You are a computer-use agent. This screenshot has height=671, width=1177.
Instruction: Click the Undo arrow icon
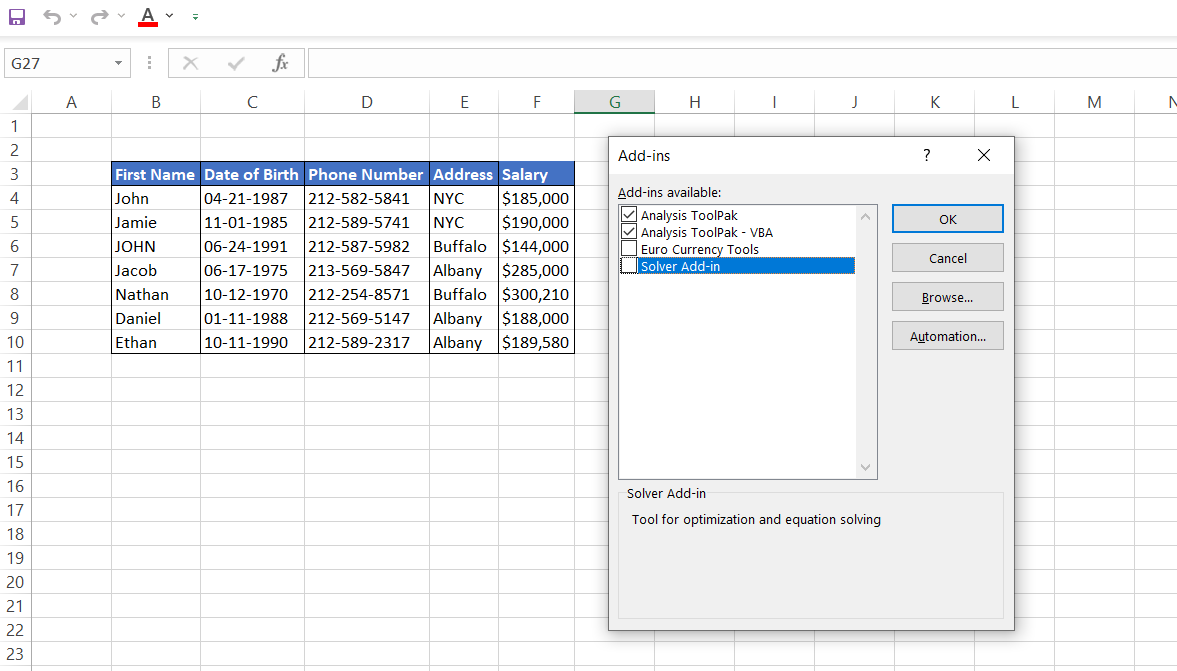pos(52,17)
